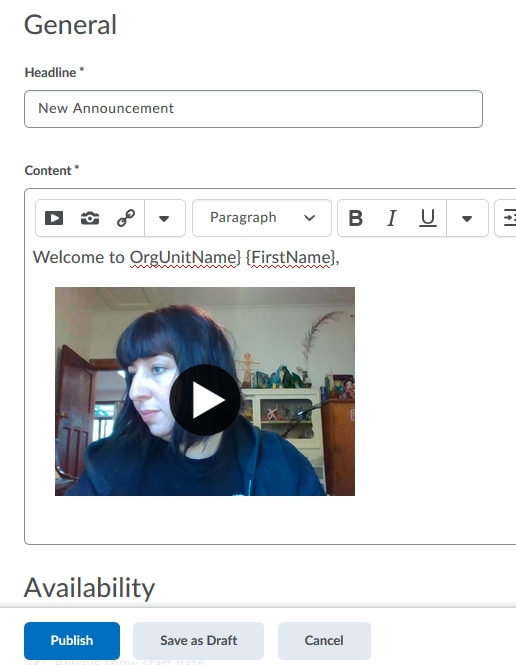
Task: Click the Headline input field
Action: pyautogui.click(x=253, y=109)
